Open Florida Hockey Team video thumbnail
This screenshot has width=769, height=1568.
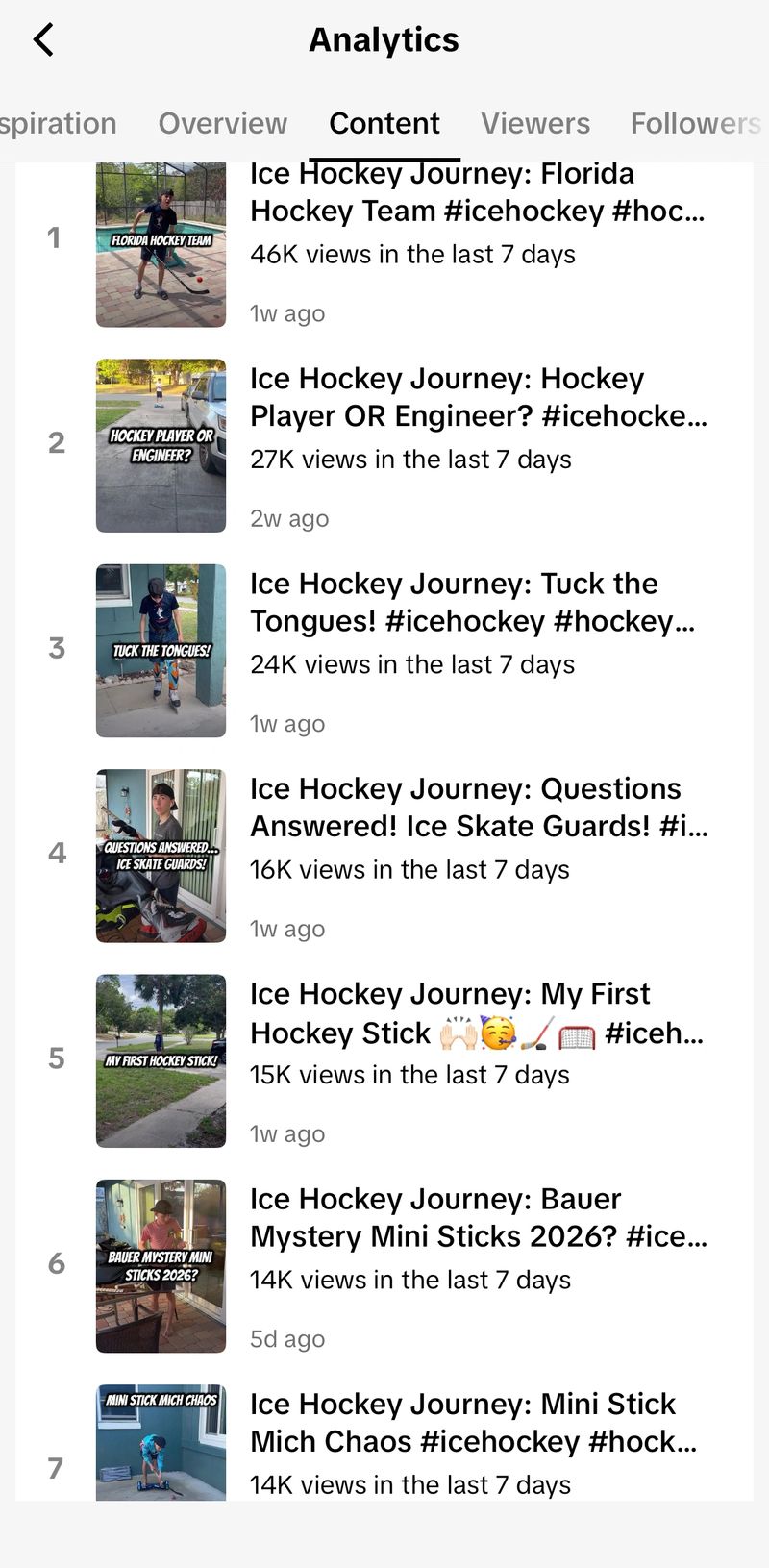(161, 245)
